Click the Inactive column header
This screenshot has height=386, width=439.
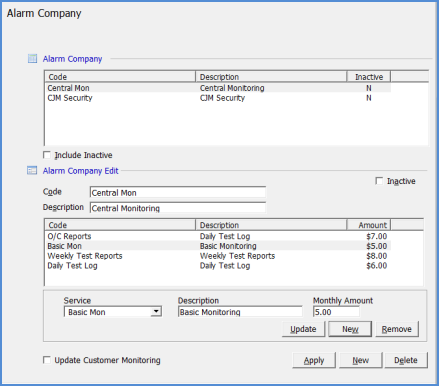(369, 77)
